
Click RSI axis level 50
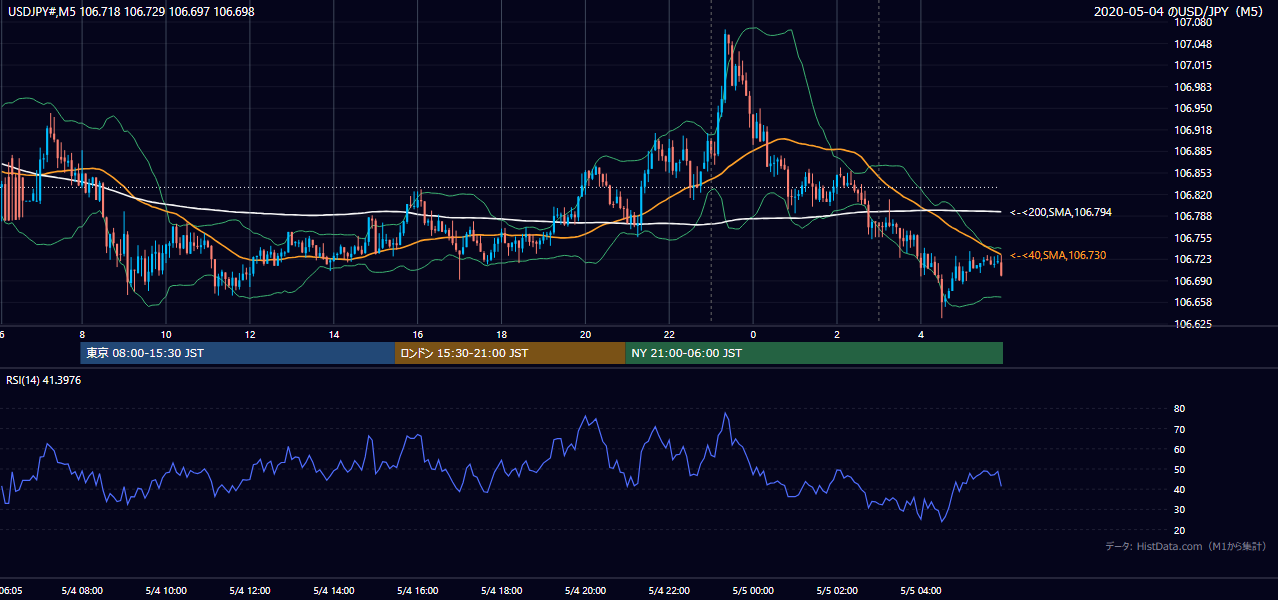click(x=1179, y=470)
